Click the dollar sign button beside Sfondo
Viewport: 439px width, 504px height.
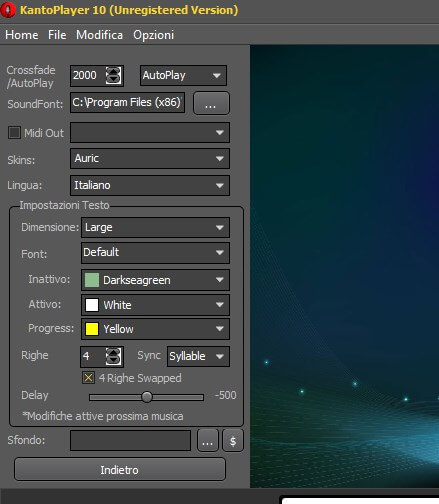tap(233, 441)
